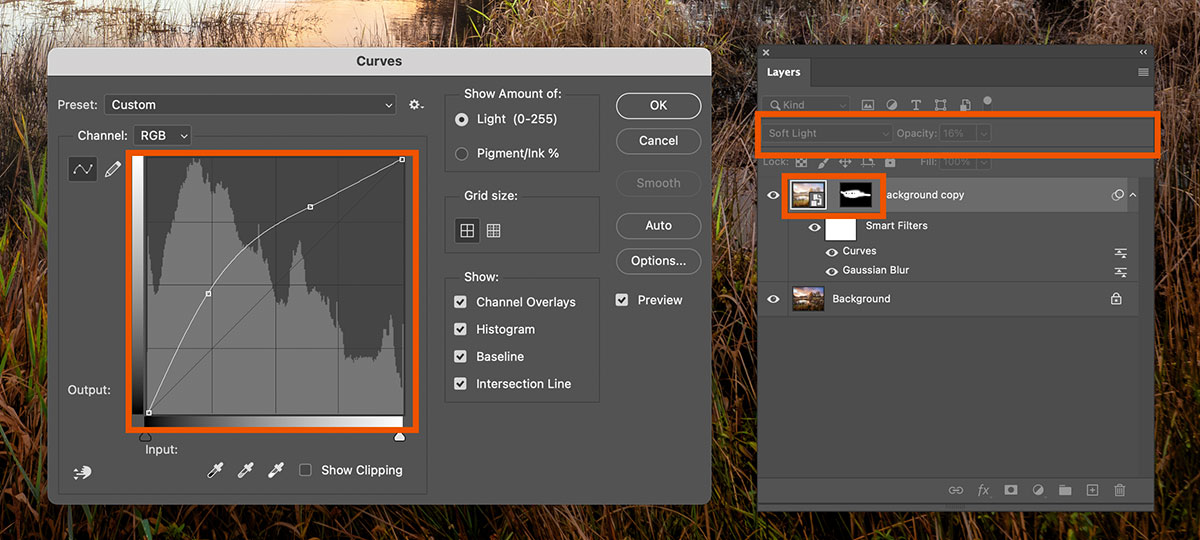The image size is (1200, 540).
Task: Open the Channel RGB dropdown
Action: (162, 135)
